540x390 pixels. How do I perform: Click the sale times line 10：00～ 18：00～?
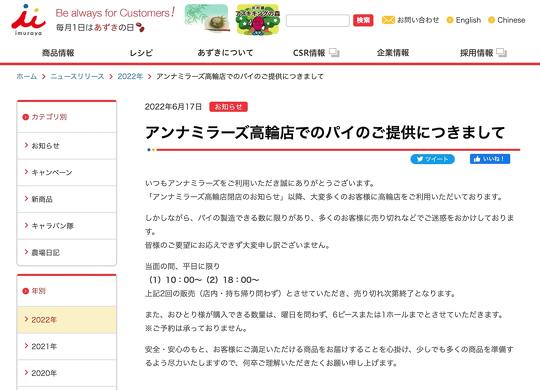tap(203, 280)
